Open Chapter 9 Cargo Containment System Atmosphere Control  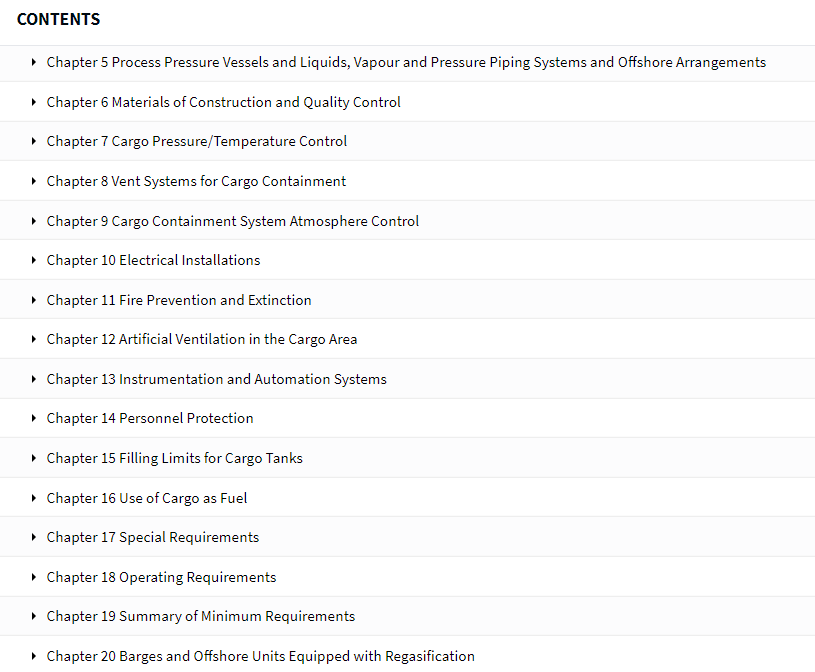click(232, 221)
